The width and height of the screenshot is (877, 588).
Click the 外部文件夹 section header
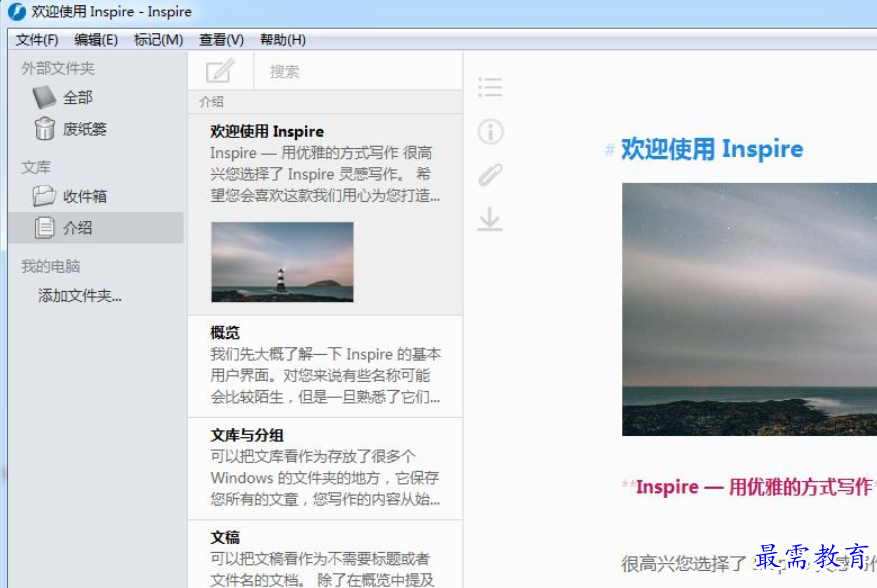coord(58,68)
